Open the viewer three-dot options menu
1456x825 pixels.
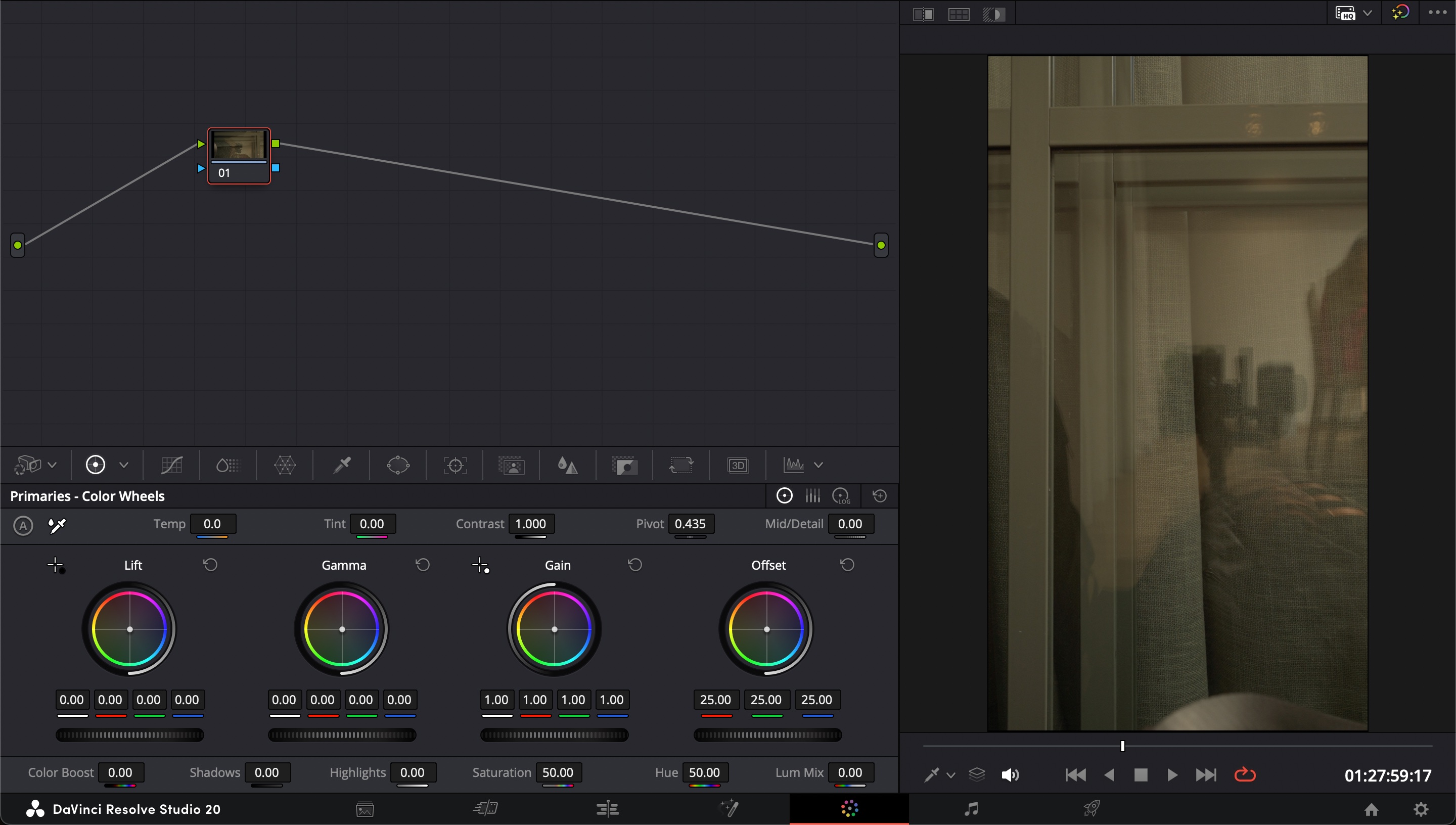1437,13
